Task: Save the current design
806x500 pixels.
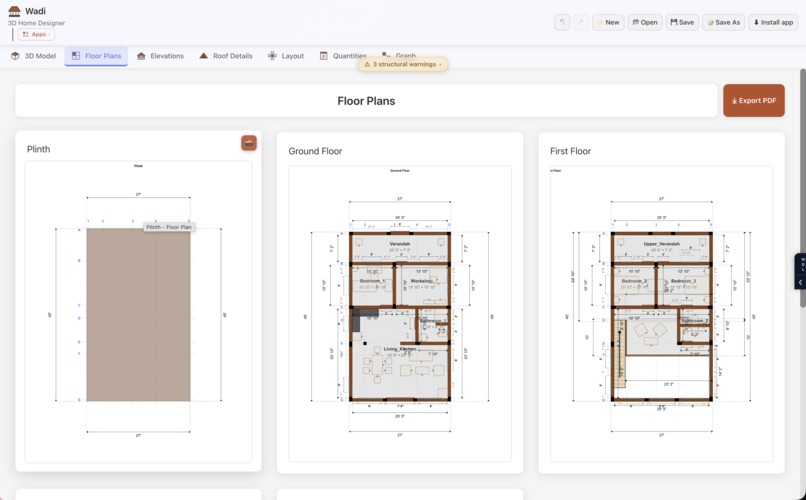Action: (682, 22)
